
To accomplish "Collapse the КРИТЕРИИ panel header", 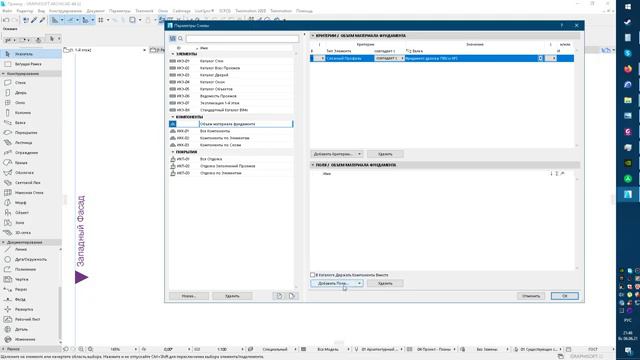I will (313, 36).
